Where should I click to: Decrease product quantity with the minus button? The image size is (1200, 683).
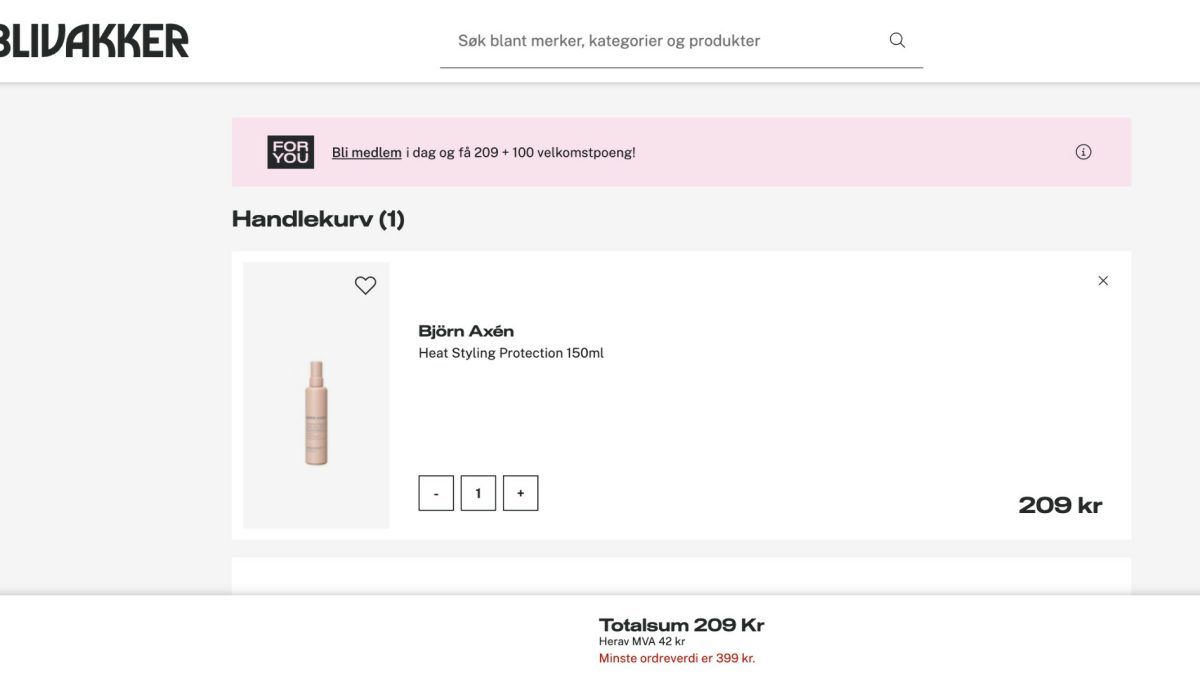(435, 493)
